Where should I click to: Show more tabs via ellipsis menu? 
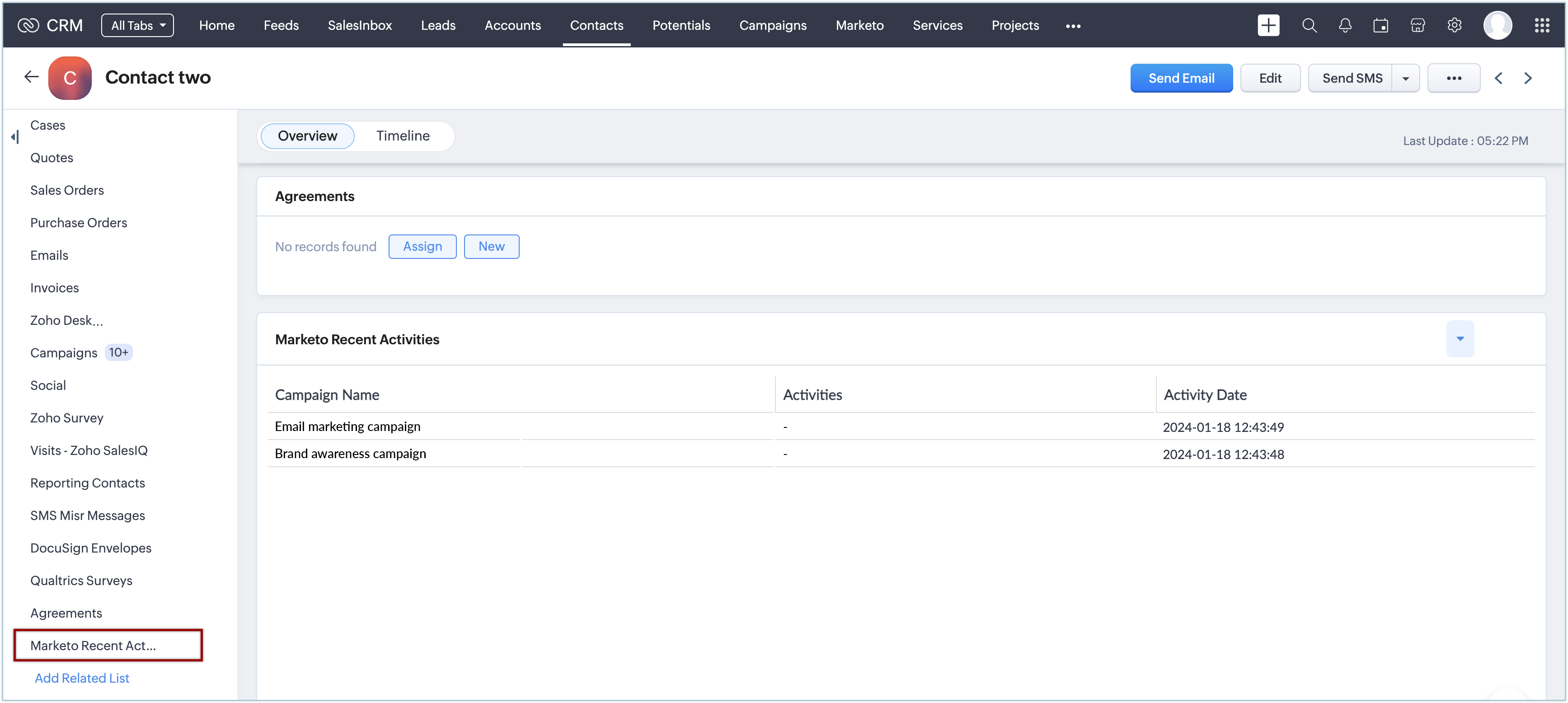click(1073, 26)
